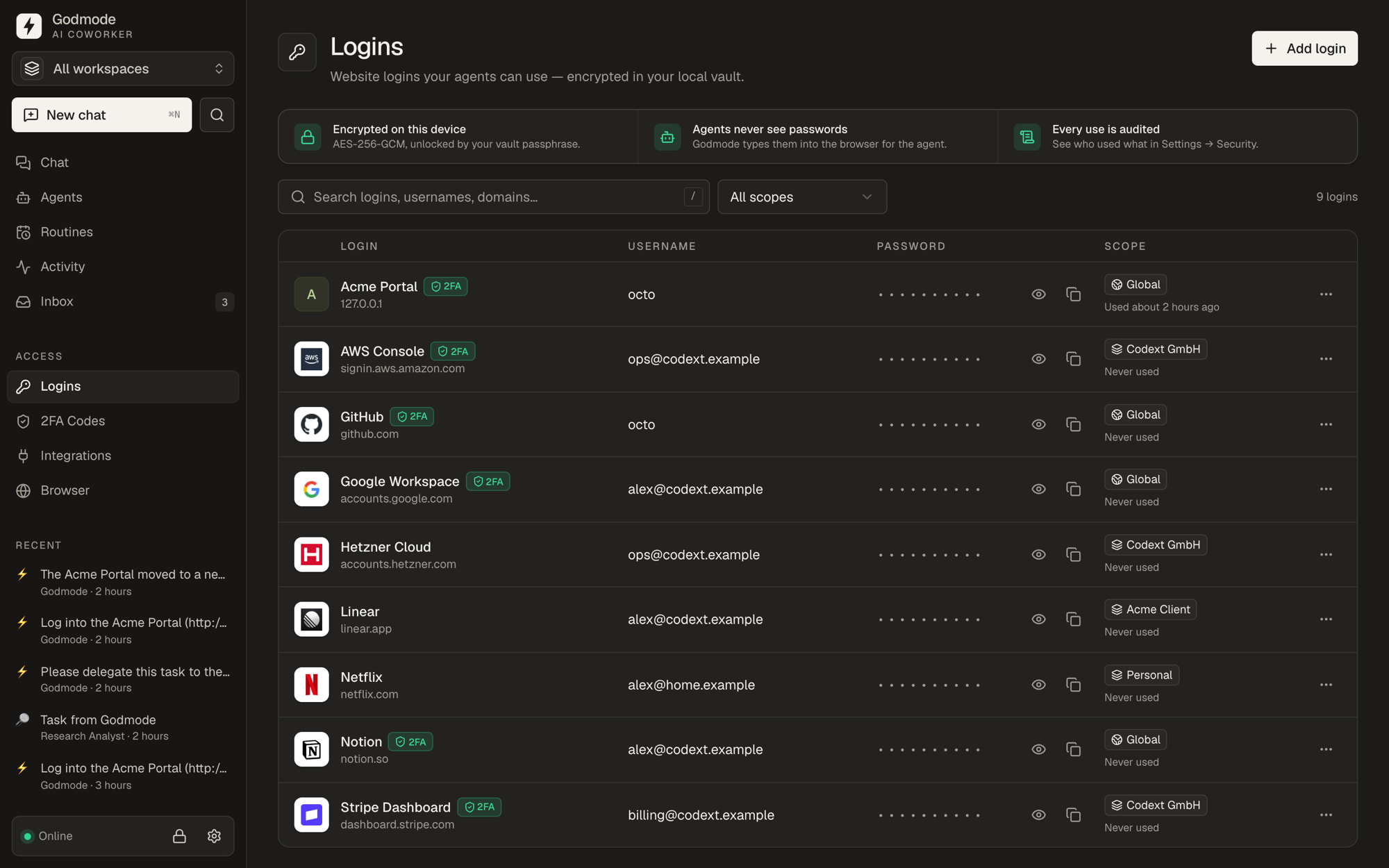The width and height of the screenshot is (1389, 868).
Task: Copy the Acme Portal password
Action: pyautogui.click(x=1073, y=294)
